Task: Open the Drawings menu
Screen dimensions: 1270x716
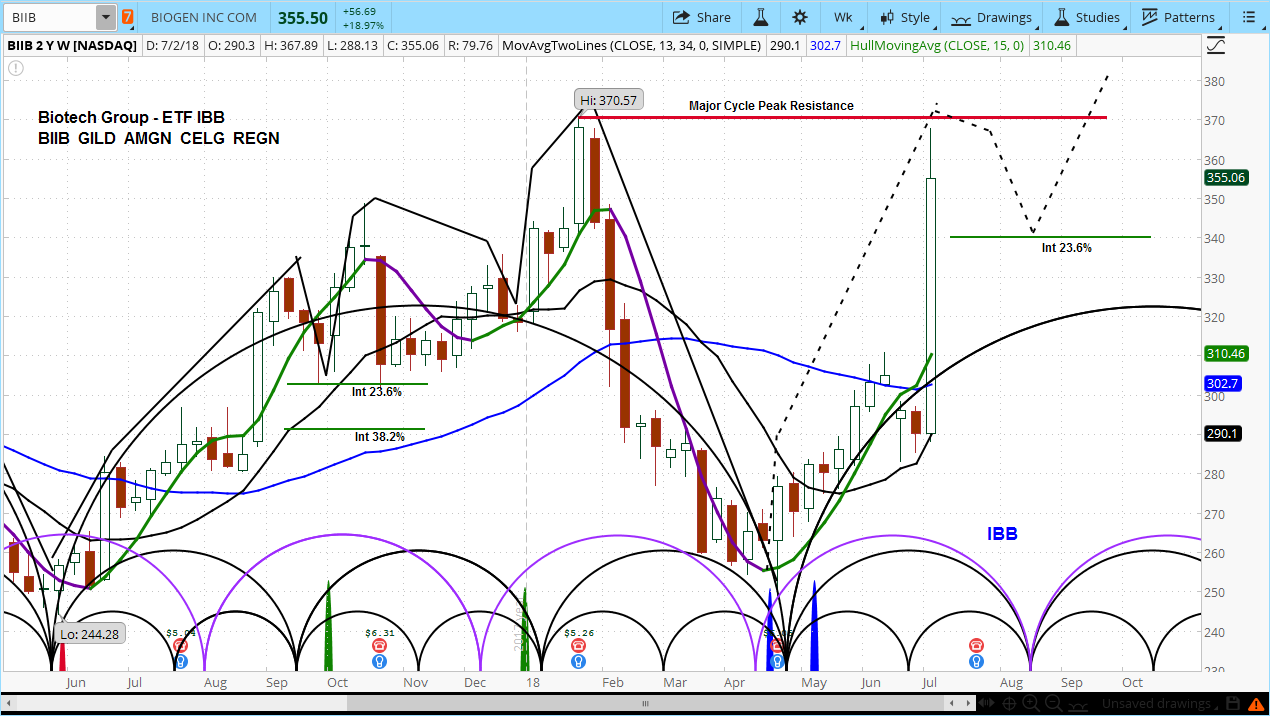Action: click(991, 17)
